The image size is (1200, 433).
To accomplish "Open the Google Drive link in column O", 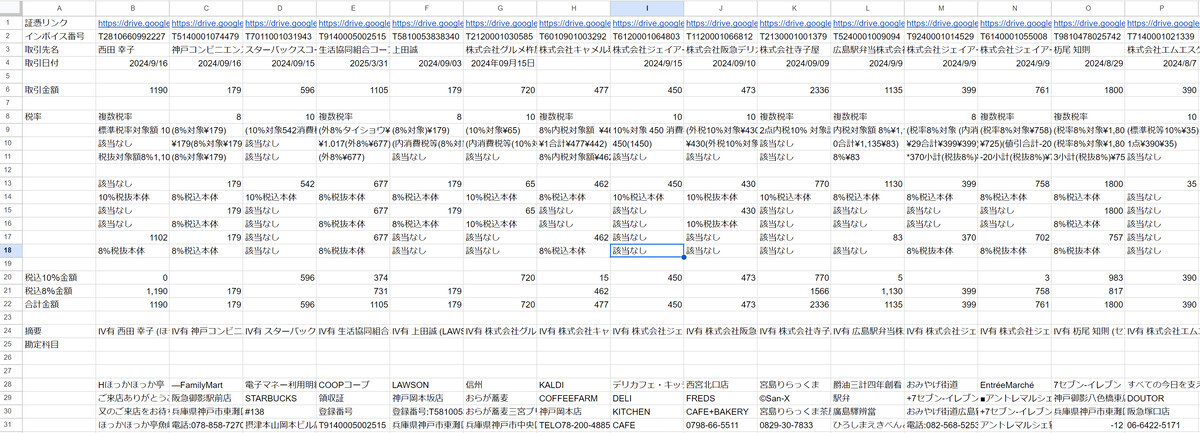I will [1088, 21].
